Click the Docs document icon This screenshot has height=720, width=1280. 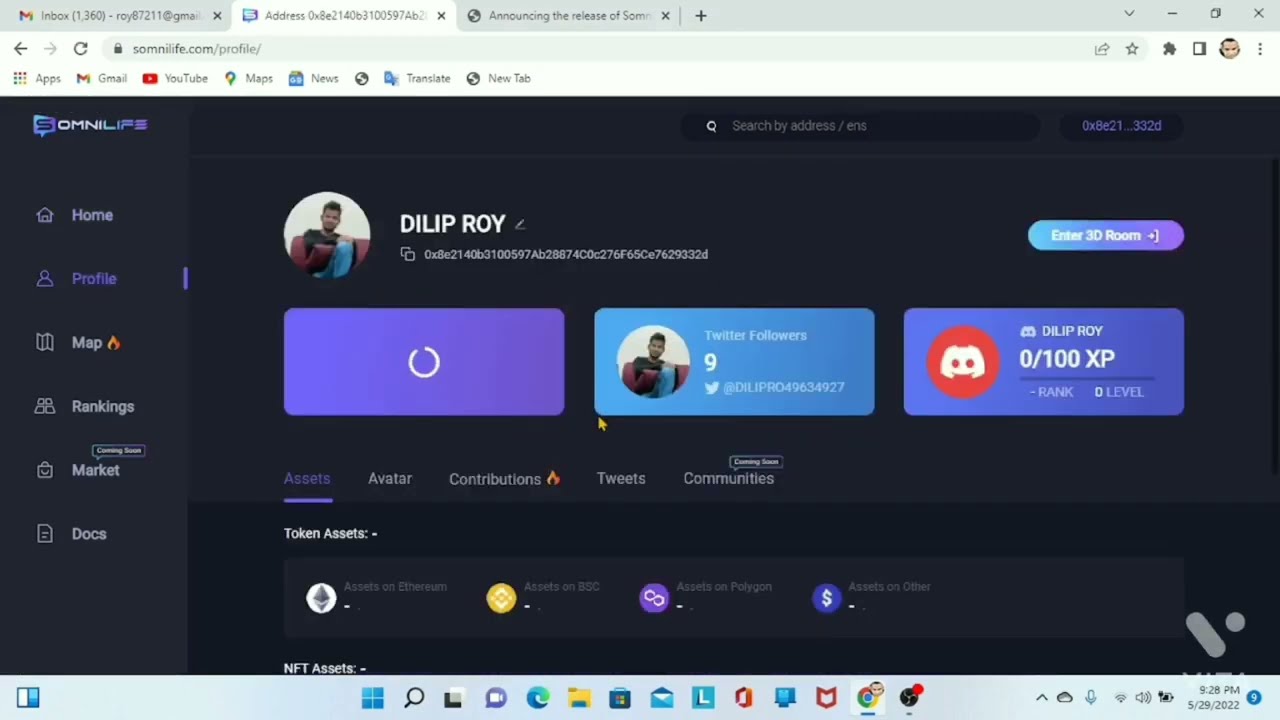pos(45,534)
